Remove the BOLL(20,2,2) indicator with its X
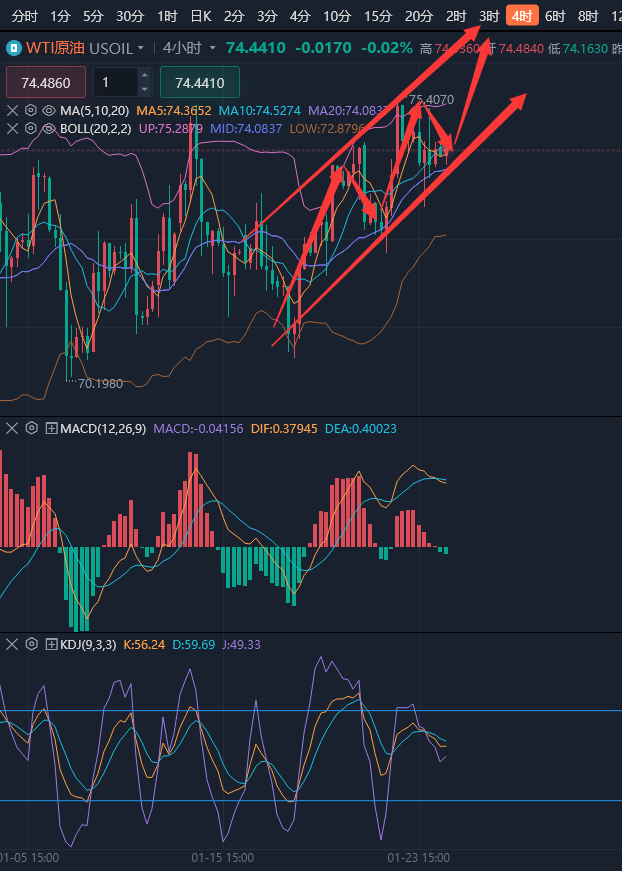The height and width of the screenshot is (871, 622). point(12,129)
